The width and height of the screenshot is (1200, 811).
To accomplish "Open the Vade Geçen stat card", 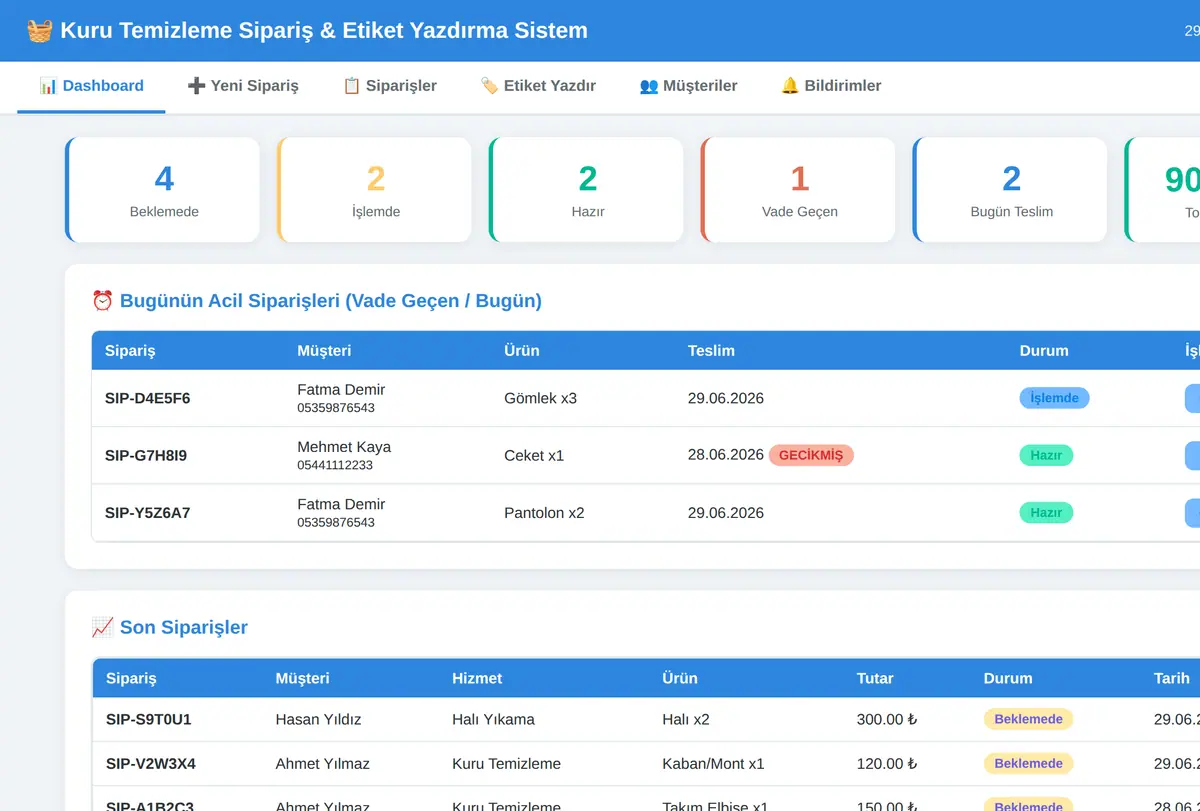I will [x=799, y=190].
